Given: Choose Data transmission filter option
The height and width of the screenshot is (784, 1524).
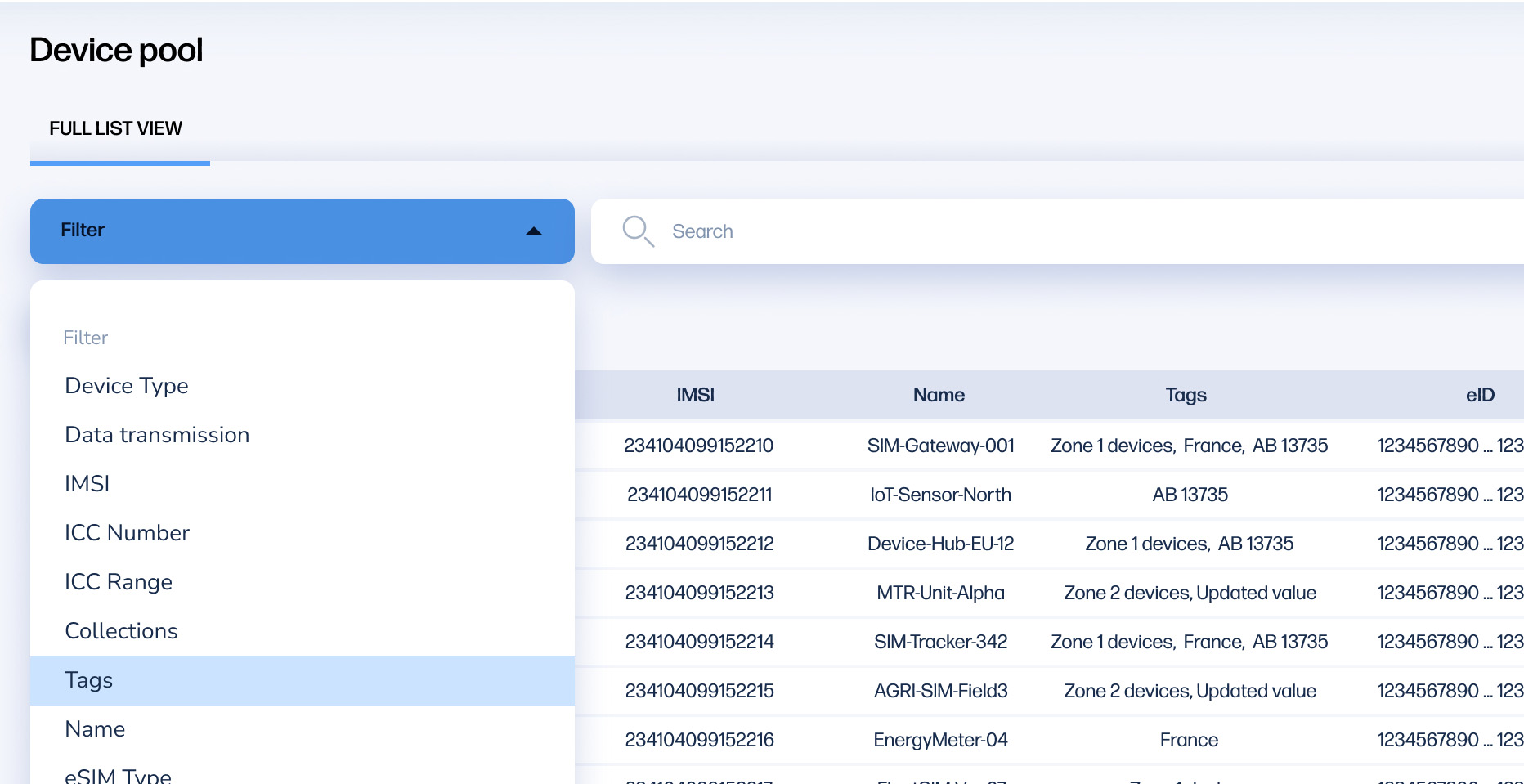Looking at the screenshot, I should 157,435.
